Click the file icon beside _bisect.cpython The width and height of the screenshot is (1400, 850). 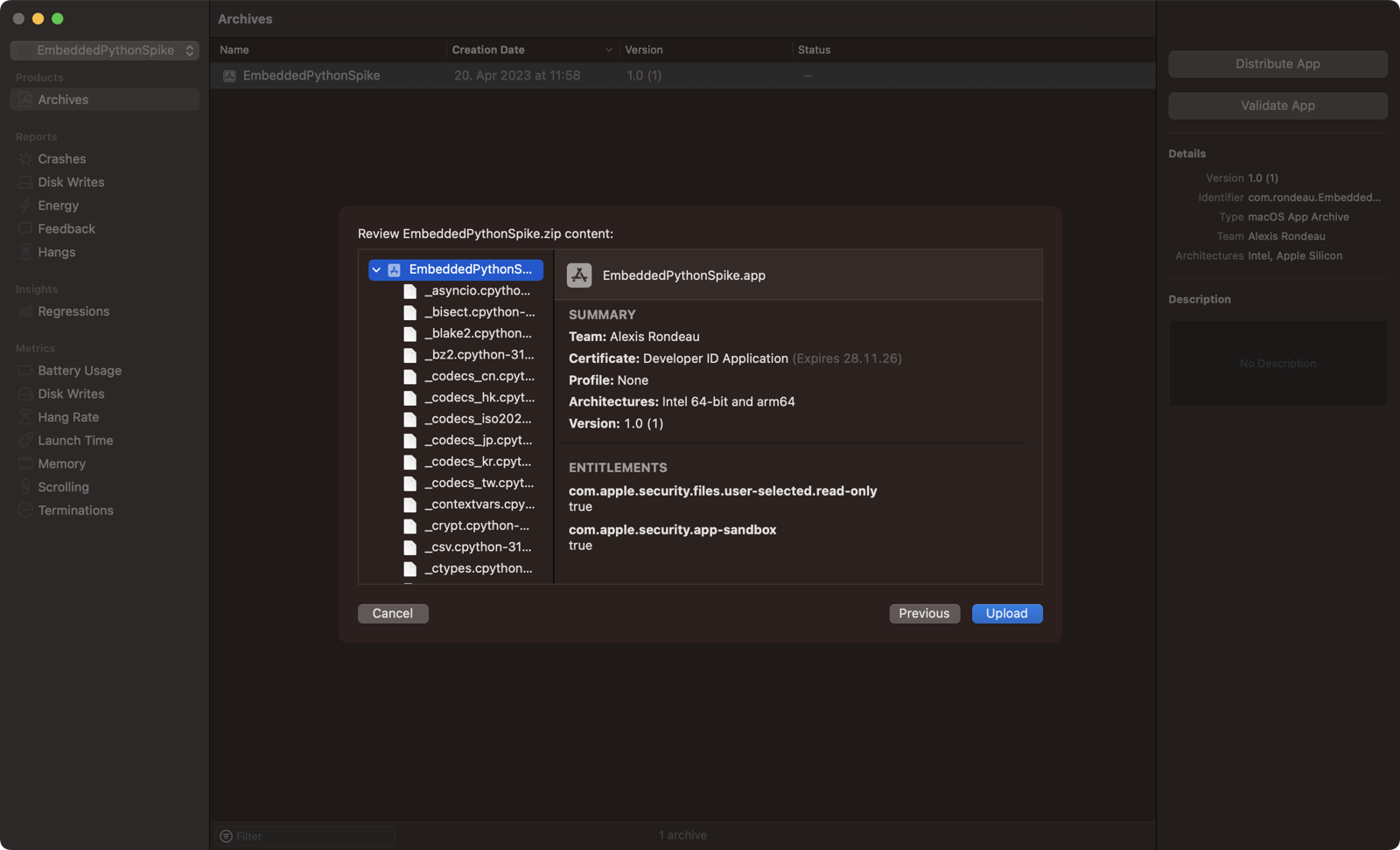pos(409,312)
